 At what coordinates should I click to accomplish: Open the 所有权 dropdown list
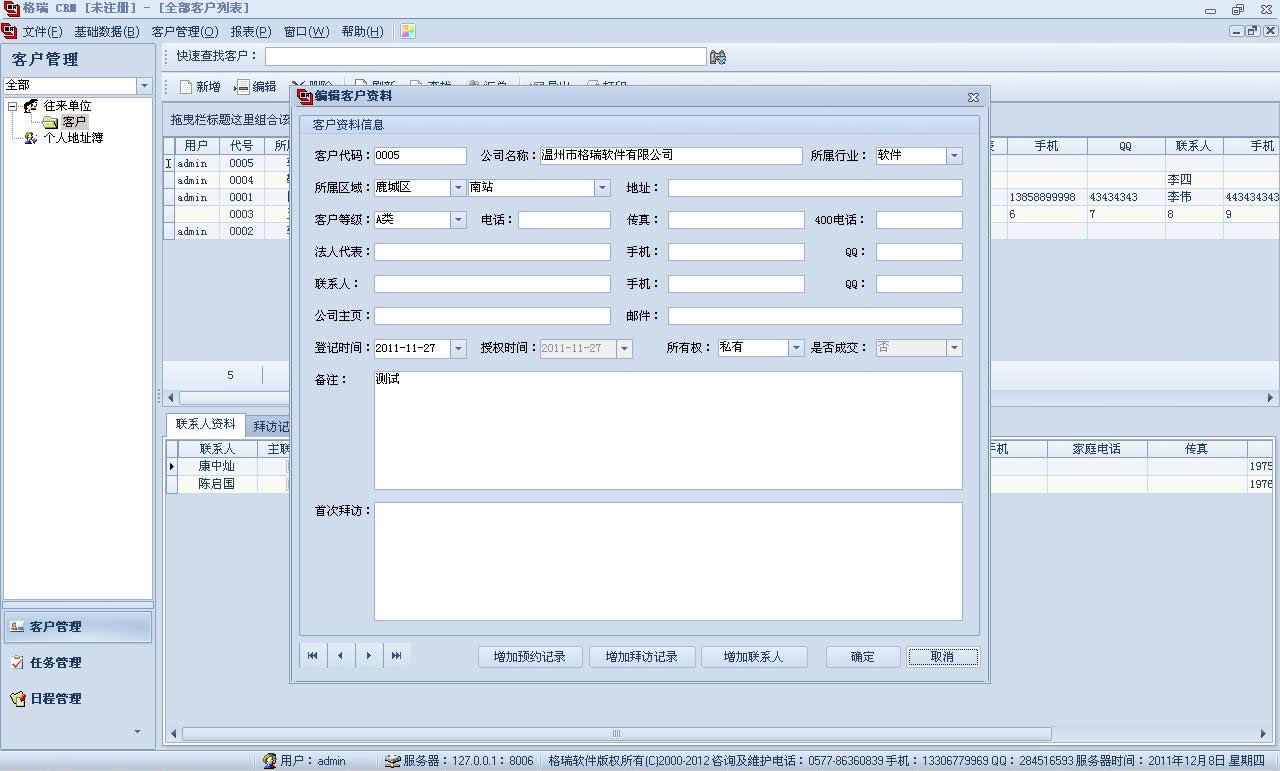(796, 348)
